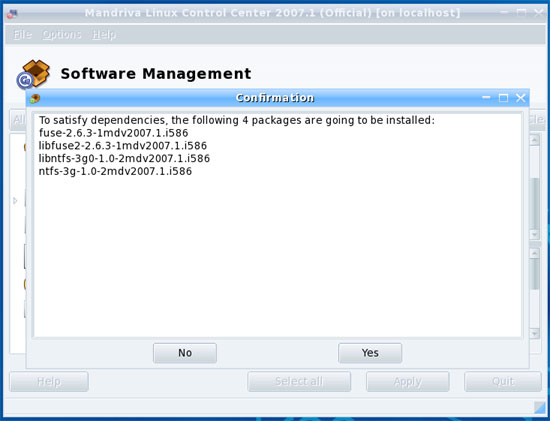Viewport: 550px width, 421px height.
Task: Click the Control Center window title icon
Action: (x=12, y=14)
